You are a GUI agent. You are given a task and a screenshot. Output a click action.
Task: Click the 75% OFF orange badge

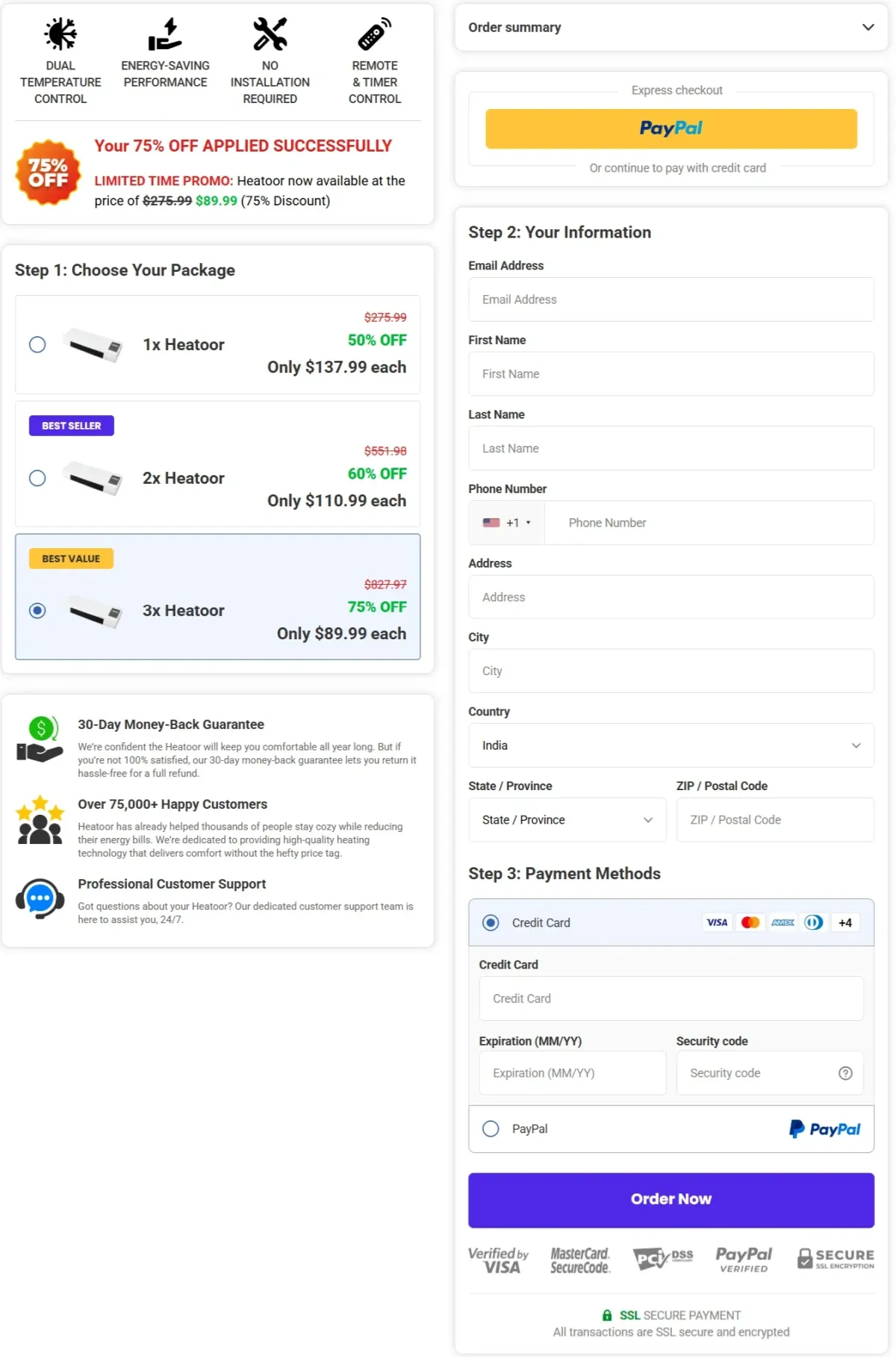pos(49,173)
